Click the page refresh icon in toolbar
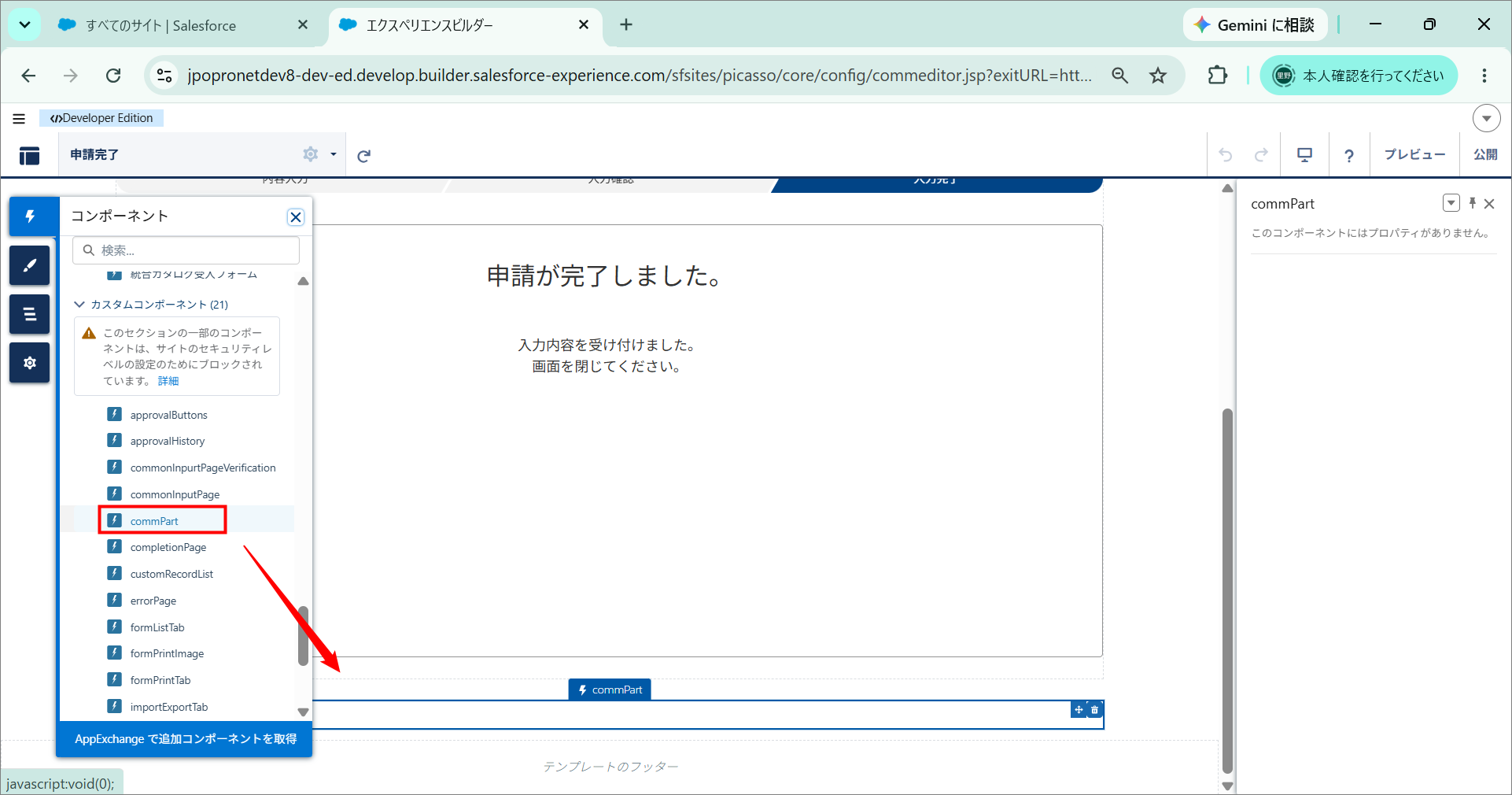This screenshot has height=795, width=1512. click(x=363, y=156)
